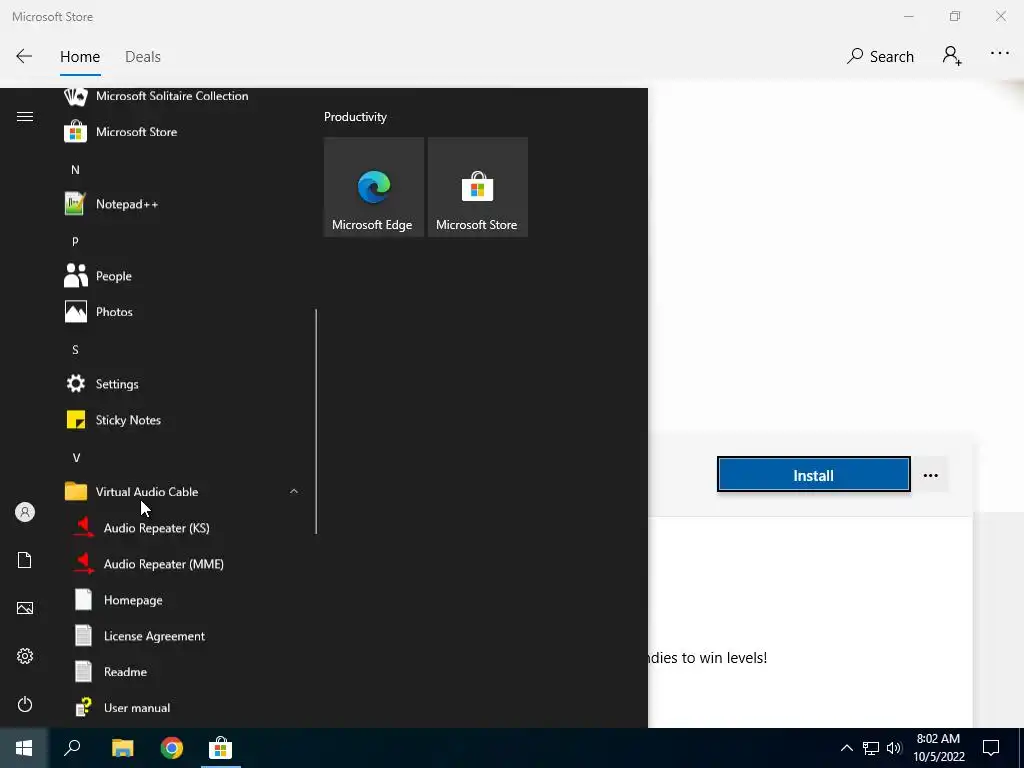This screenshot has height=768, width=1024.
Task: Open the user account icon in Start sidebar
Action: (25, 512)
